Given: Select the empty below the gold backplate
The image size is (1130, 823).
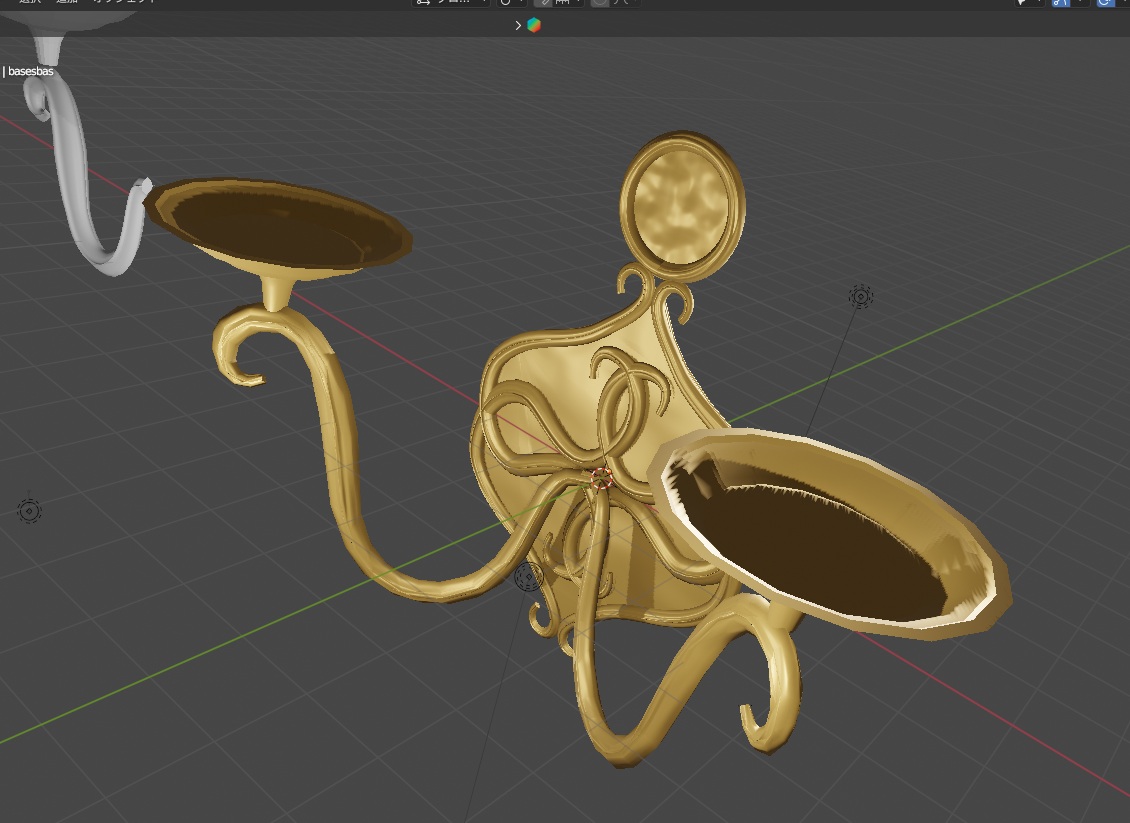Looking at the screenshot, I should tap(528, 576).
